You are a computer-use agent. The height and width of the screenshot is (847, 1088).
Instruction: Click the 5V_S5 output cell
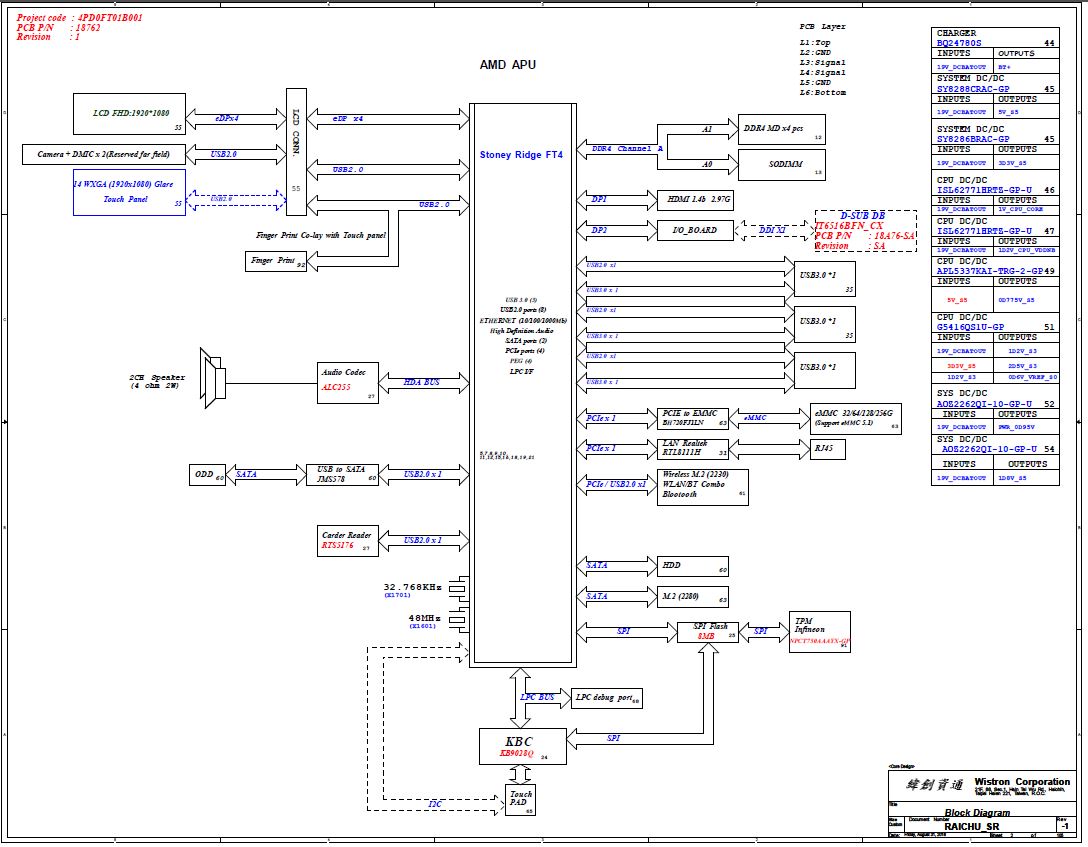[x=1026, y=112]
